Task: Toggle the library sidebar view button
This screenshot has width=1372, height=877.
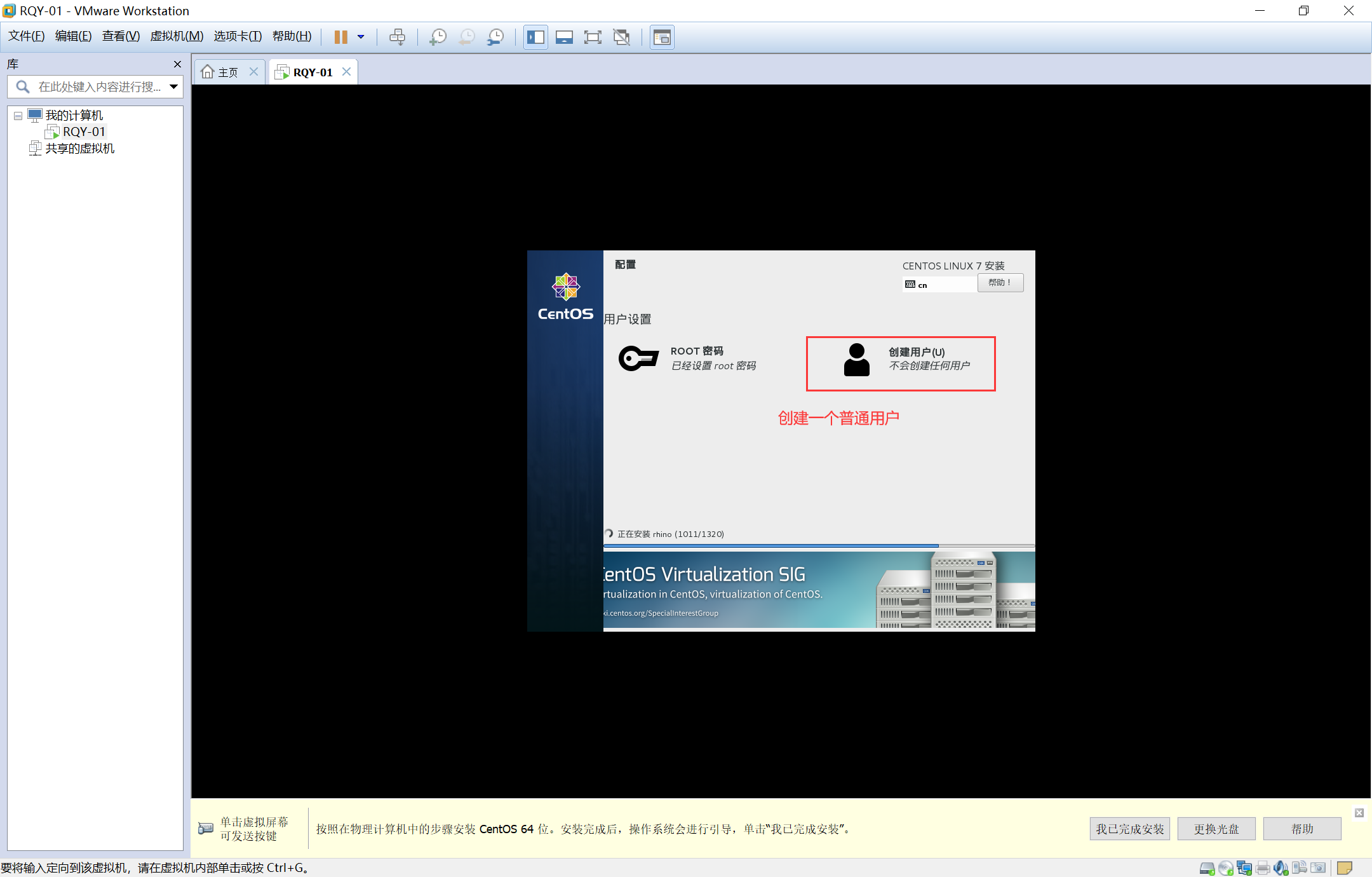Action: click(x=535, y=37)
